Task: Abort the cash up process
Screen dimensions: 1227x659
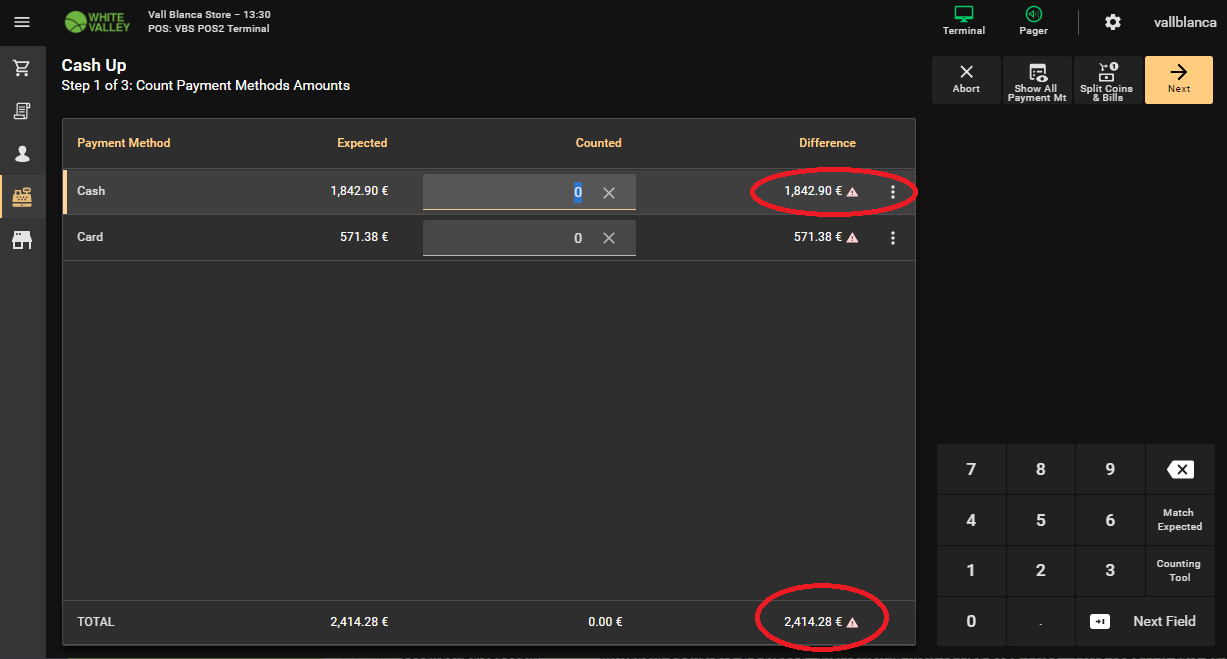Action: (966, 80)
